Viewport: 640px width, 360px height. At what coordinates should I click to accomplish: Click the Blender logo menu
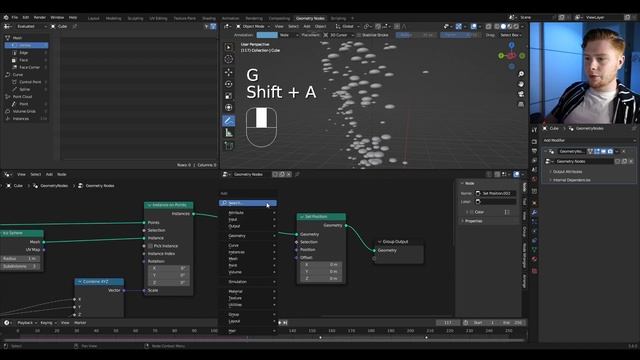[6, 18]
